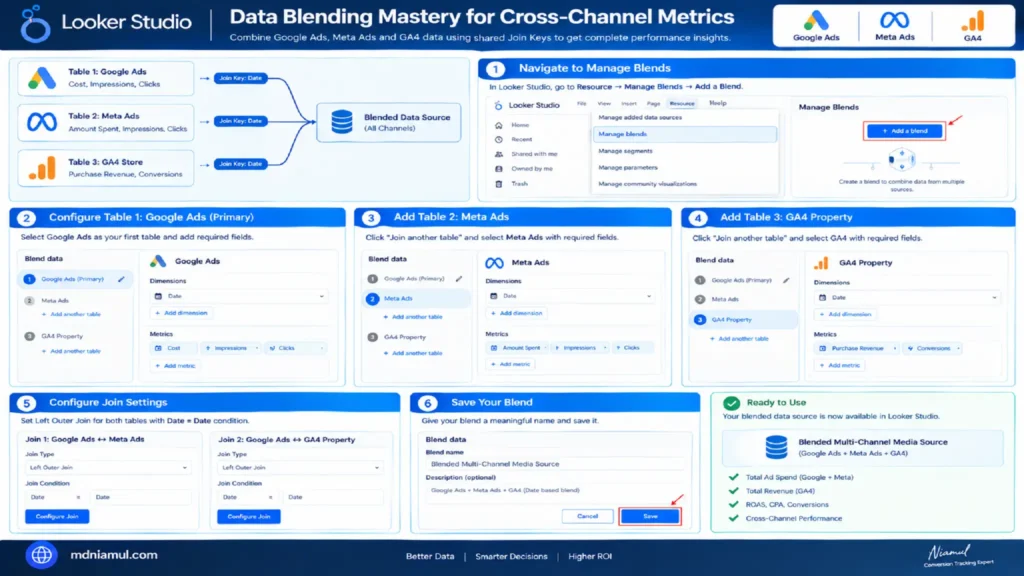Select highlighted Meta Ads row in step 3 list
This screenshot has width=1024, height=576.
click(x=417, y=298)
